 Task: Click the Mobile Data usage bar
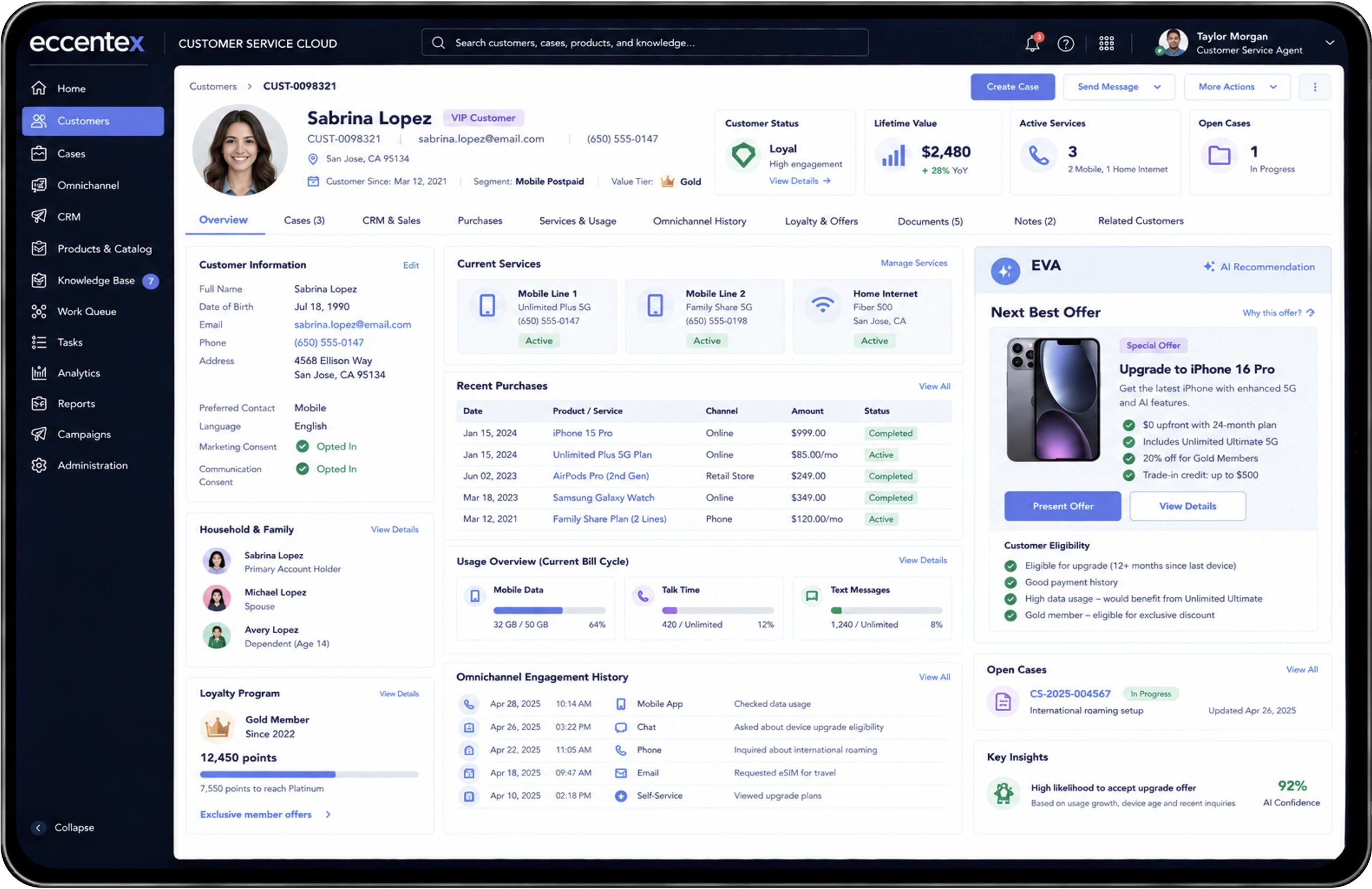click(549, 610)
